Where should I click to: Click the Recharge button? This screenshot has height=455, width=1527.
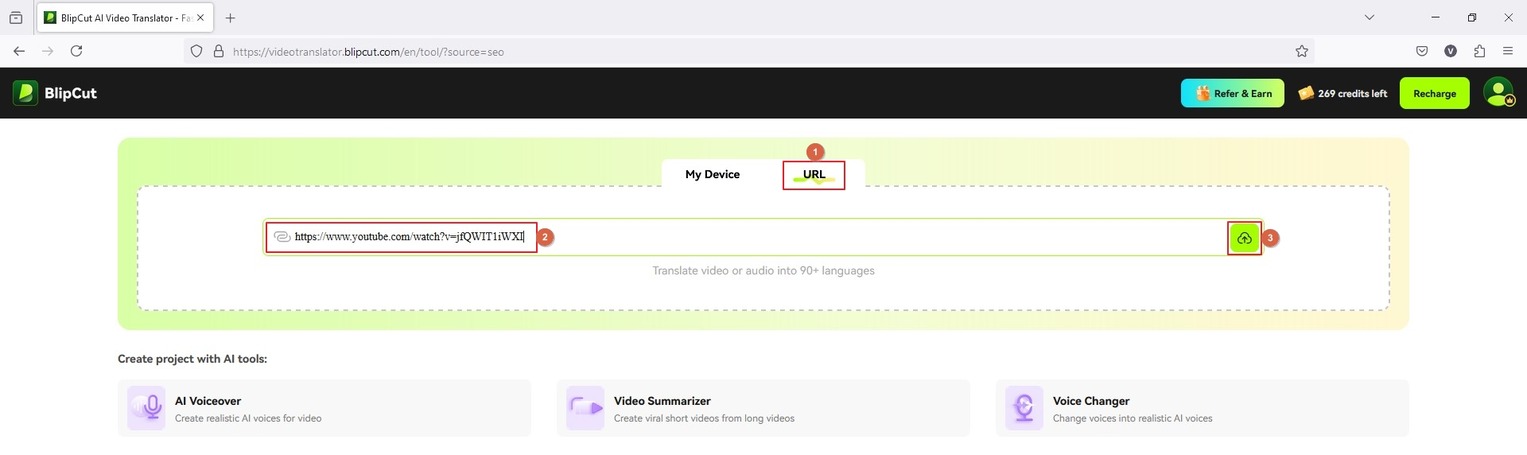click(x=1435, y=93)
